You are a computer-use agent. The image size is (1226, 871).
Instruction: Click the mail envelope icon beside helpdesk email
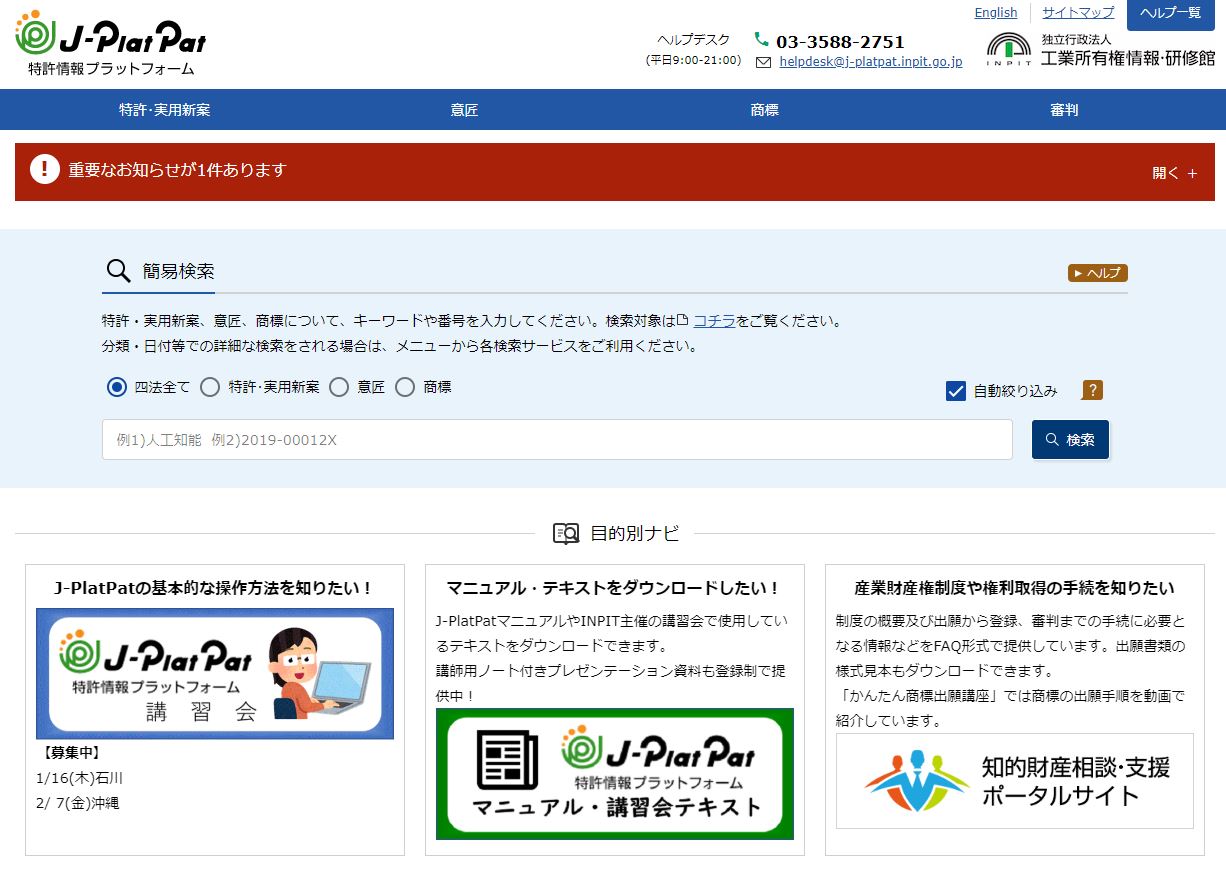[x=764, y=62]
